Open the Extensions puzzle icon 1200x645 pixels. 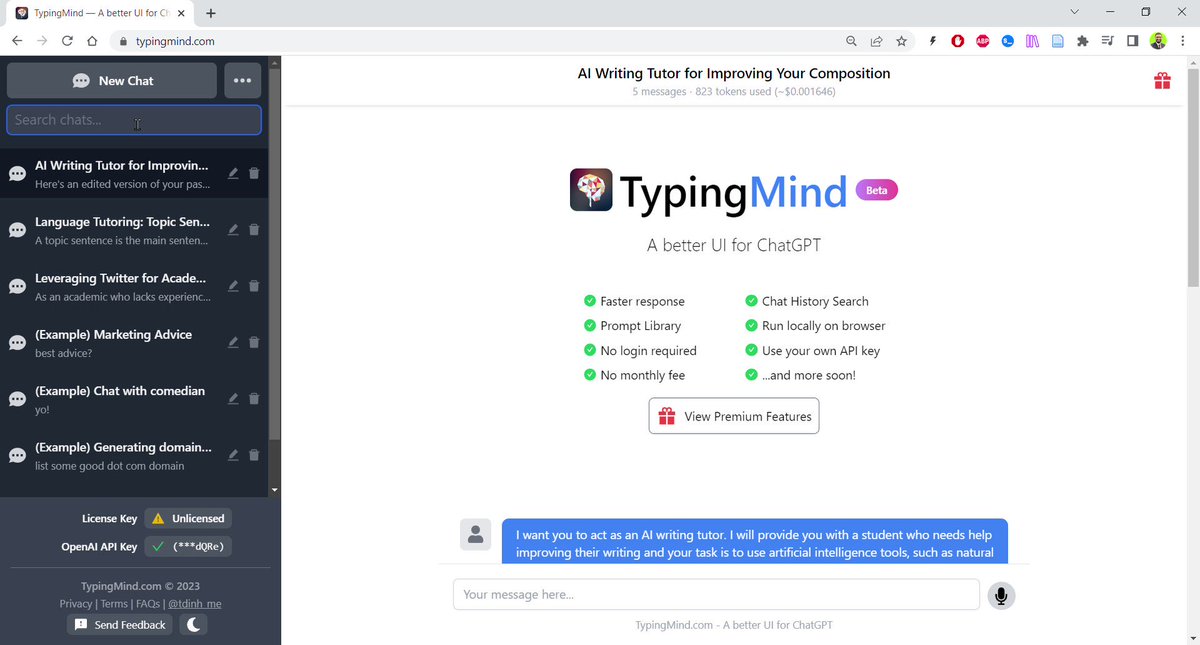point(1082,41)
